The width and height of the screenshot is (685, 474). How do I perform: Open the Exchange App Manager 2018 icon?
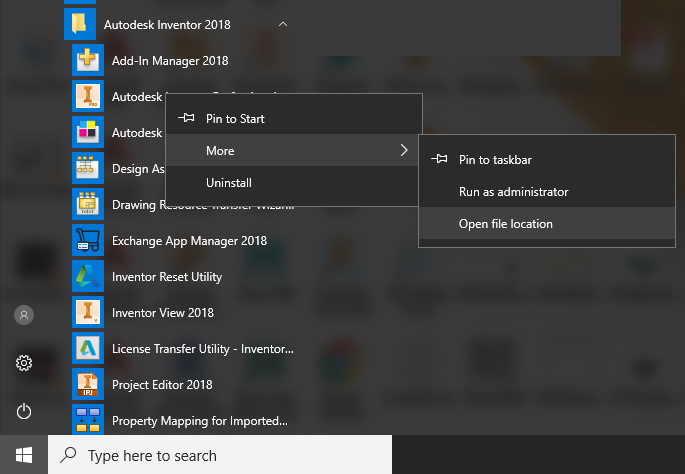tap(88, 240)
